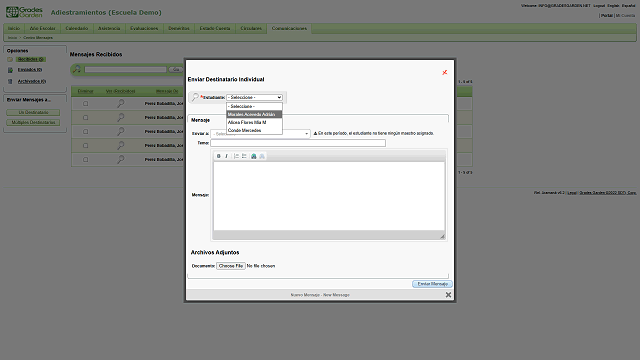Click the Inicio breadcrumb link
The height and width of the screenshot is (360, 640).
pos(12,38)
